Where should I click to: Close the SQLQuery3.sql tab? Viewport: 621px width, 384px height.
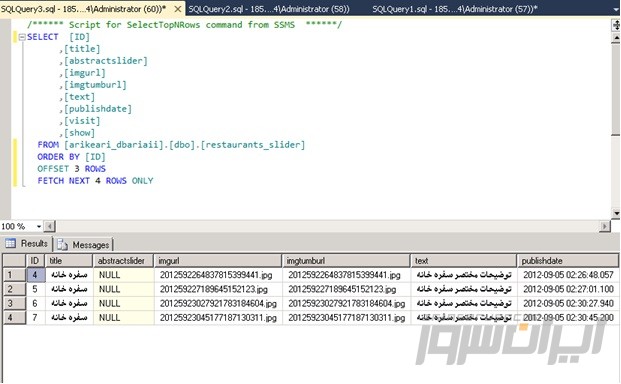point(178,9)
